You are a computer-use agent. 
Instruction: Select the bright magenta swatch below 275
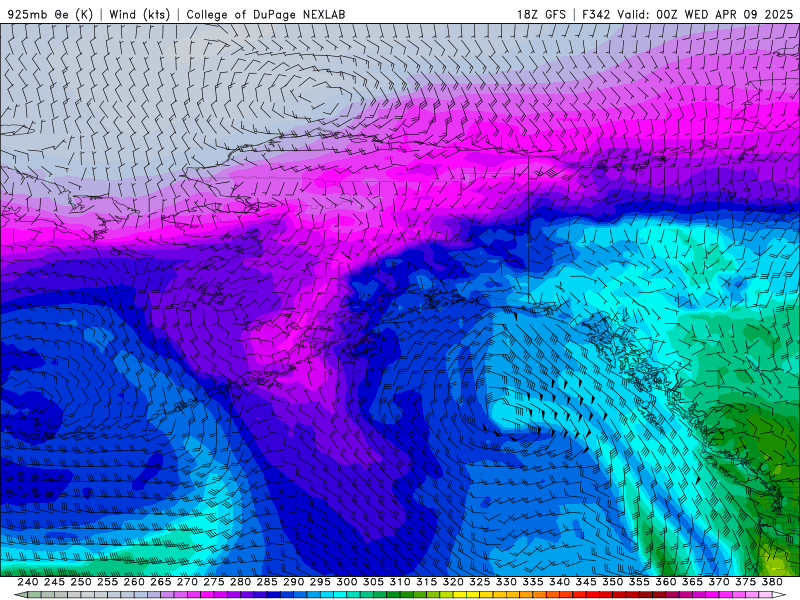click(x=207, y=595)
